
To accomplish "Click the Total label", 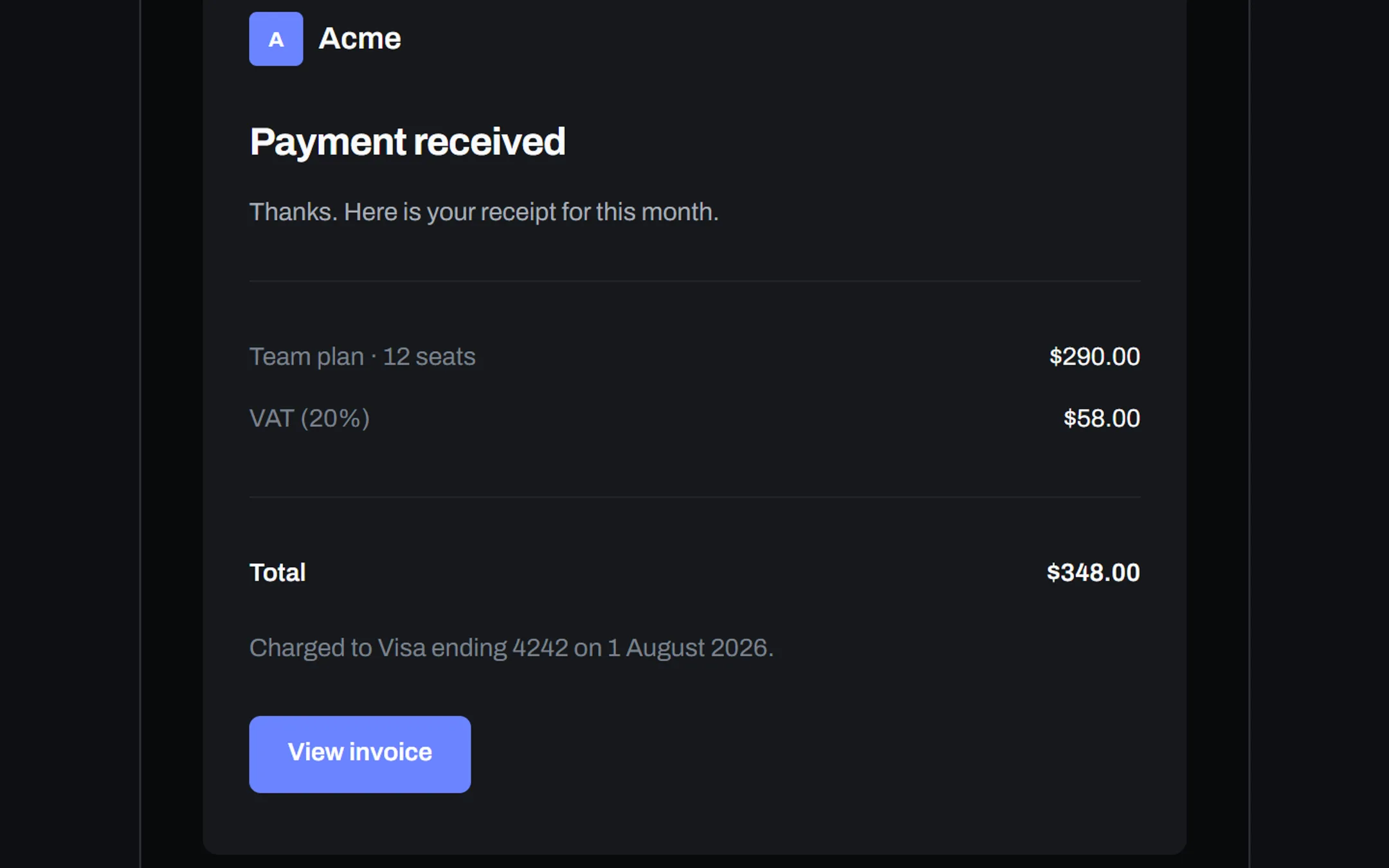I will coord(277,572).
